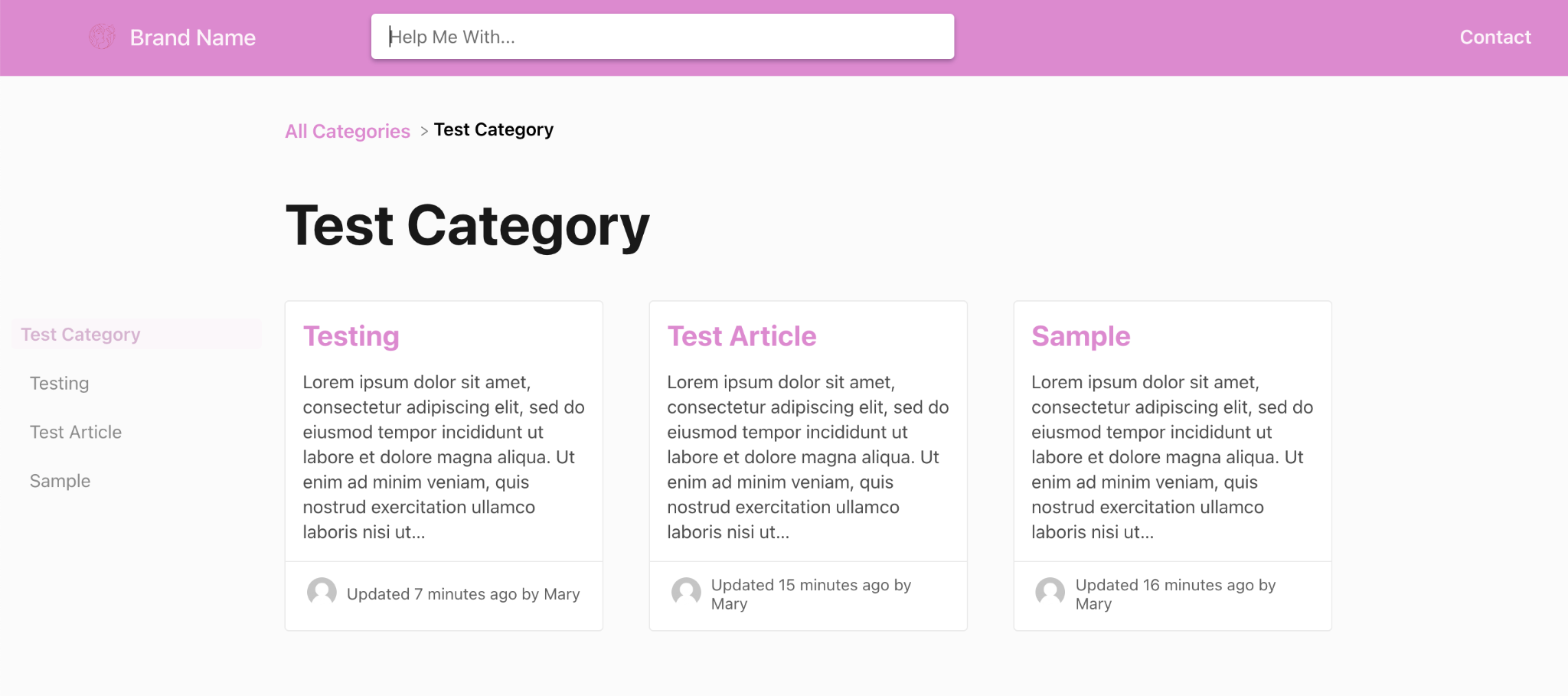Click Mary's avatar on the Testing card

pyautogui.click(x=322, y=592)
